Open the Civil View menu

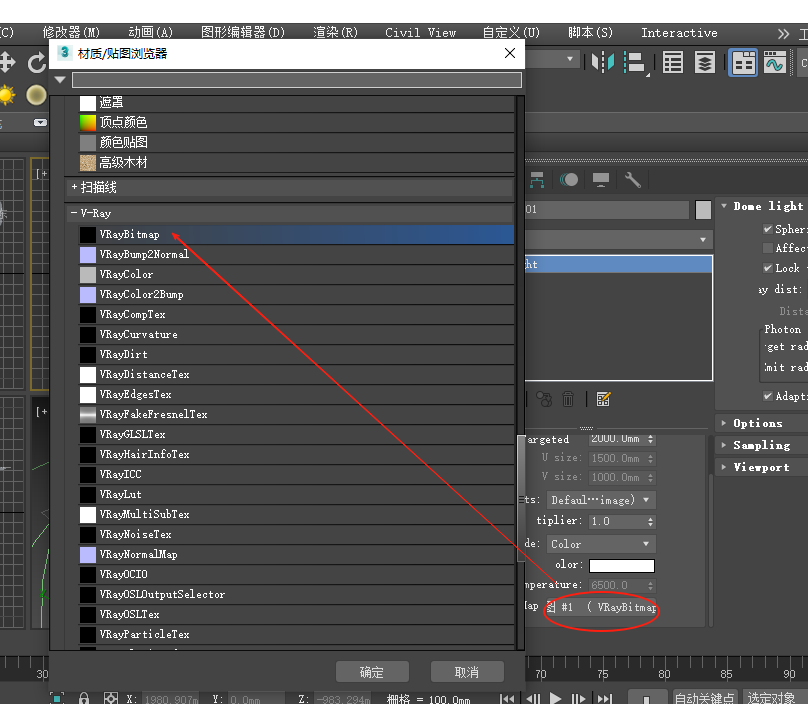(x=420, y=32)
